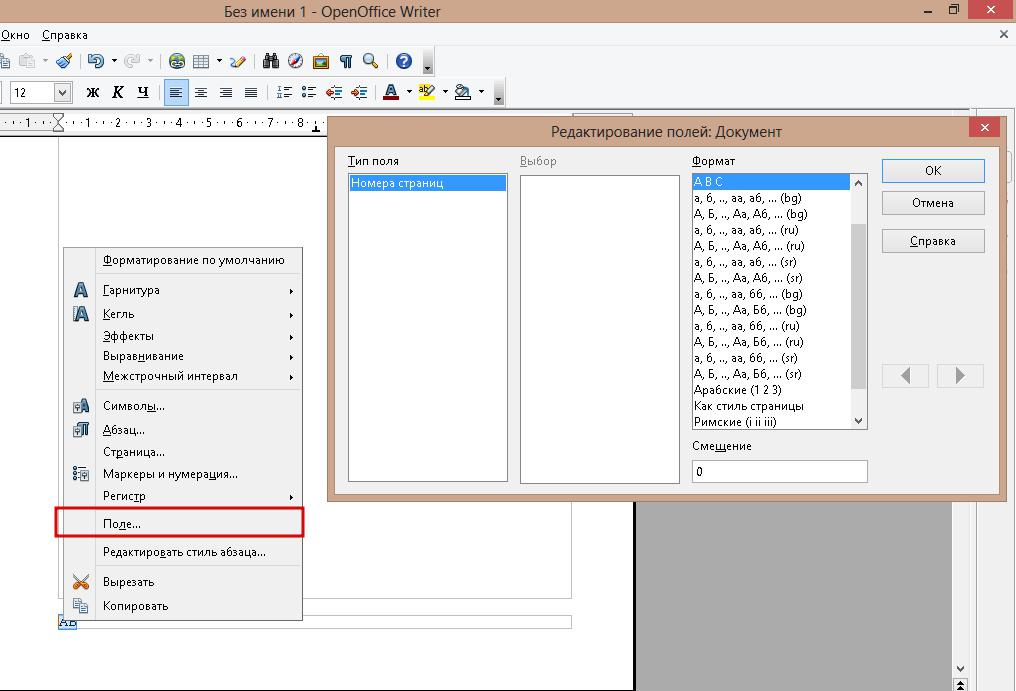1016x691 pixels.
Task: Expand the Кегль submenu
Action: tap(193, 314)
